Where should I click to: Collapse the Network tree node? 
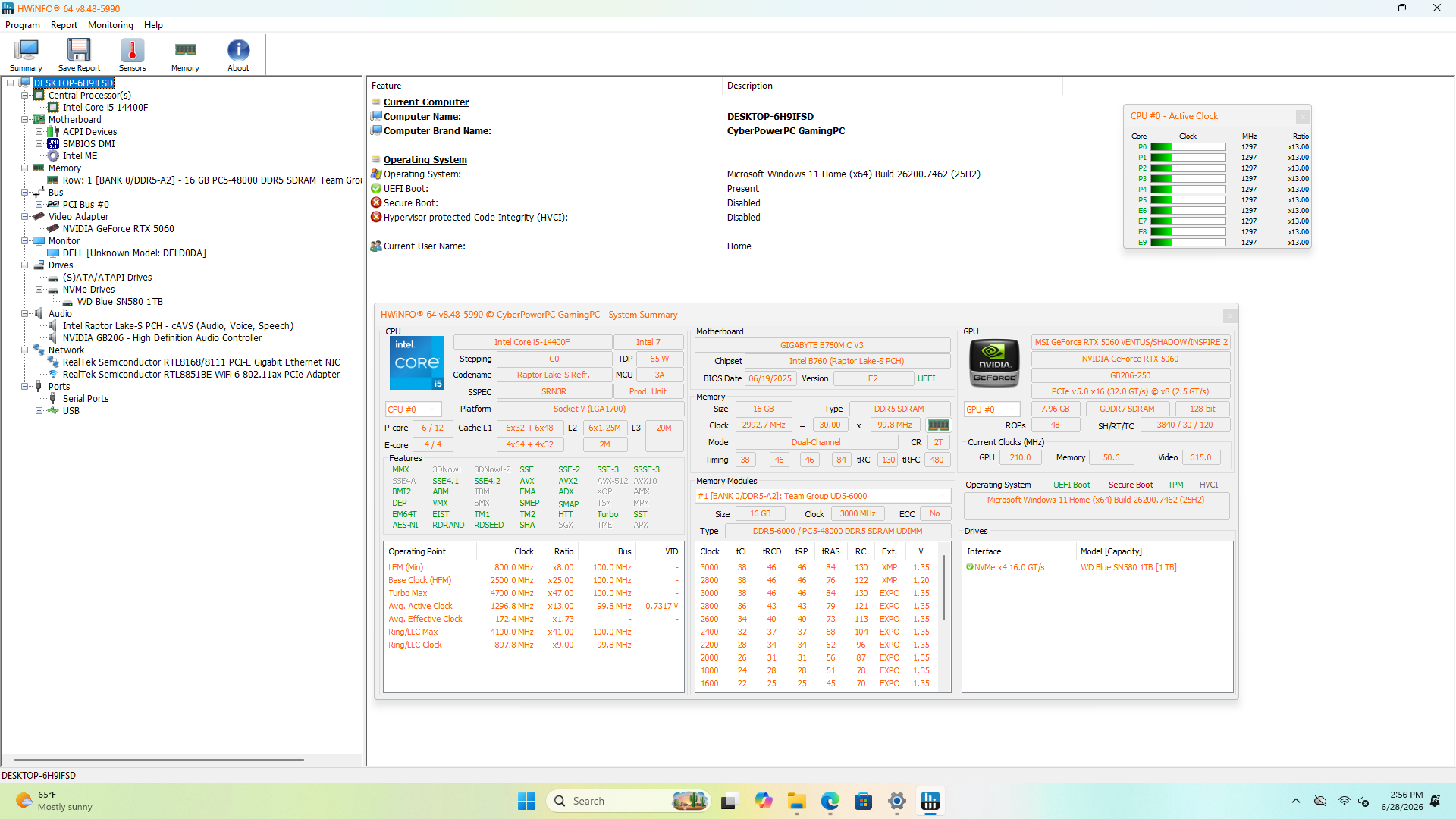(x=25, y=350)
